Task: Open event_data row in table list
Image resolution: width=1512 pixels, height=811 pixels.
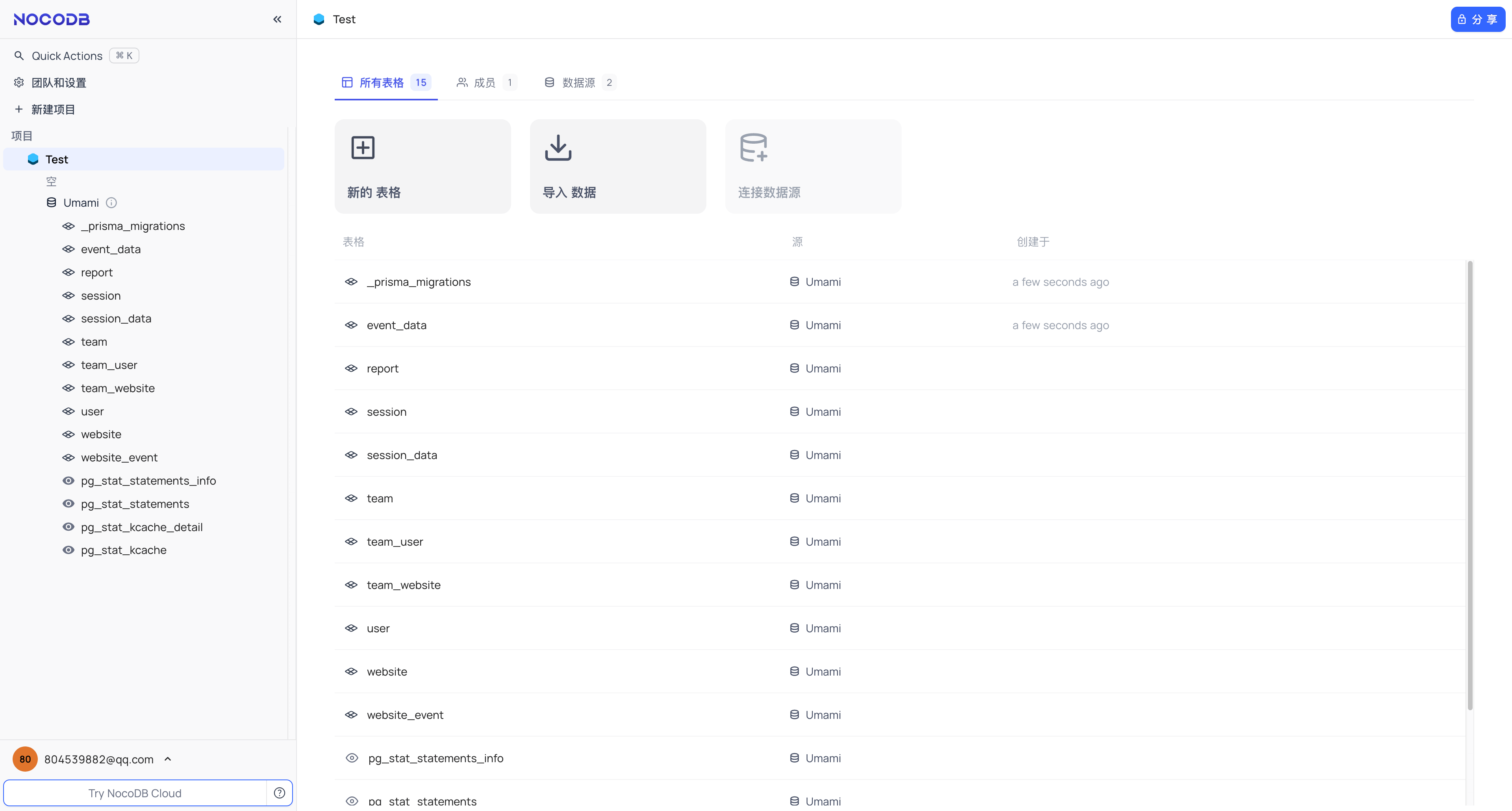Action: (x=900, y=325)
